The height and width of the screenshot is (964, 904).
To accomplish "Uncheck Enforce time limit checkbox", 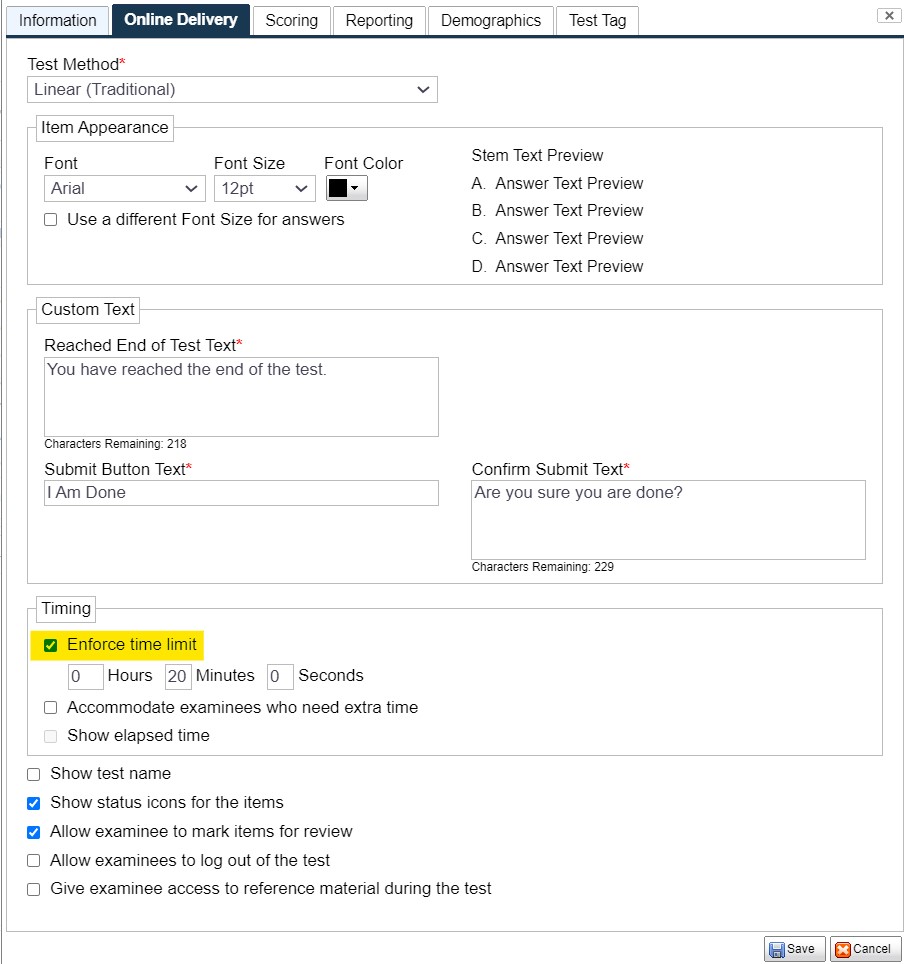I will [x=50, y=645].
